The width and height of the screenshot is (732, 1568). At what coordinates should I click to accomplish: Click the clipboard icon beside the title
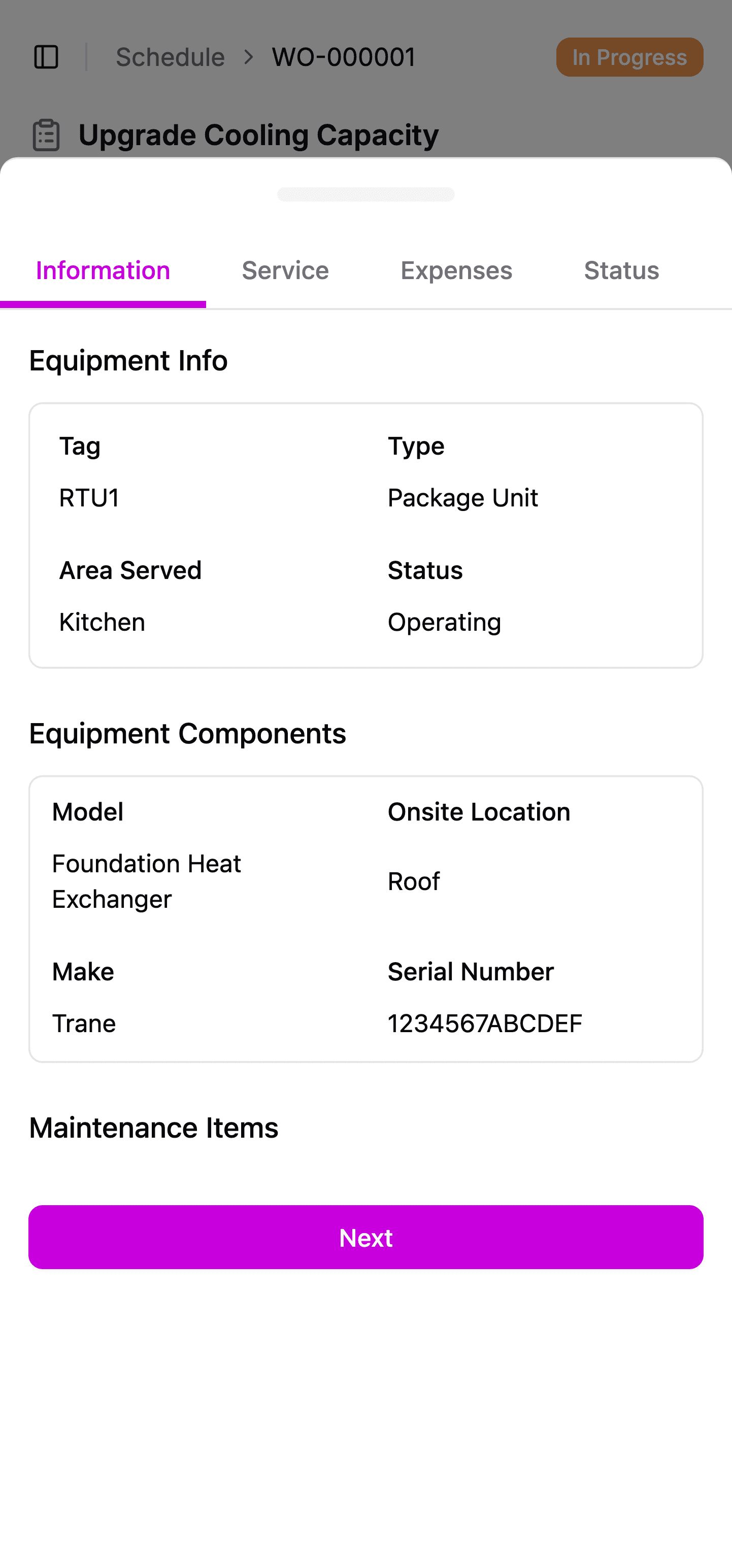click(x=46, y=135)
